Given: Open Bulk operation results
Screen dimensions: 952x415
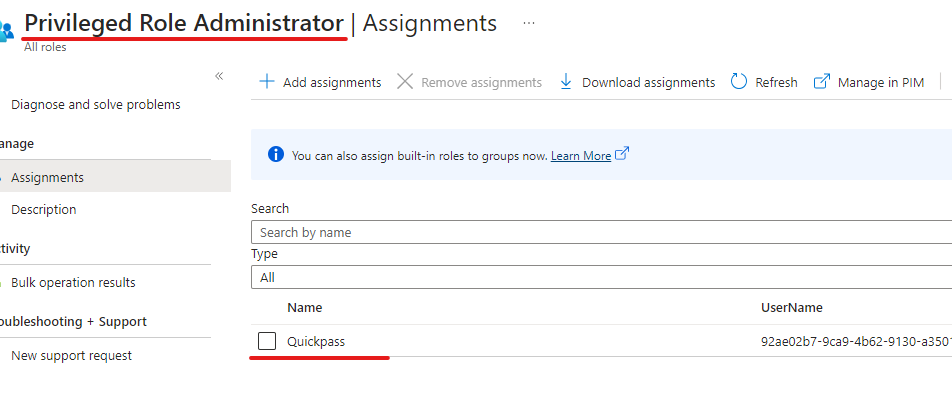Looking at the screenshot, I should pyautogui.click(x=73, y=282).
